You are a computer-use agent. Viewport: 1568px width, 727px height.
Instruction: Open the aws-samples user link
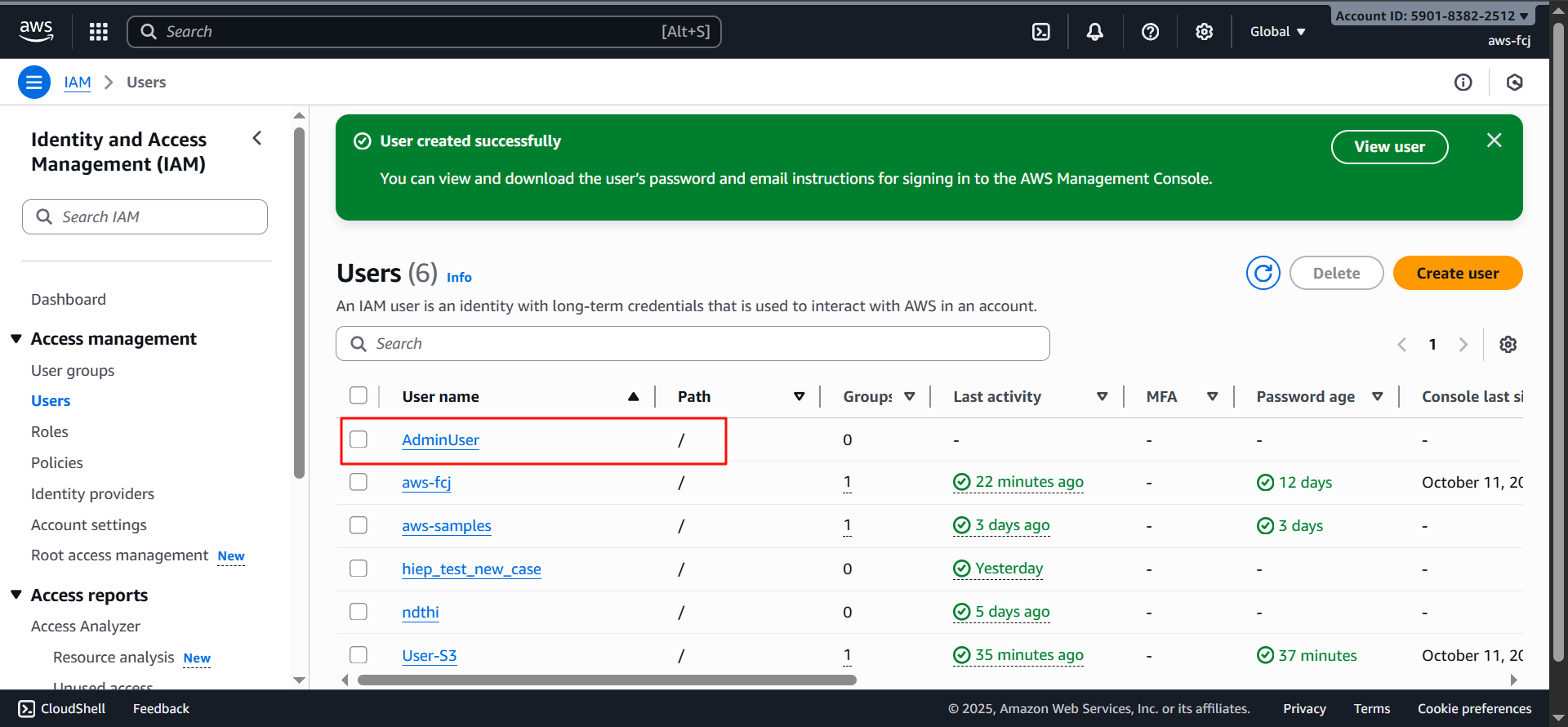[447, 526]
